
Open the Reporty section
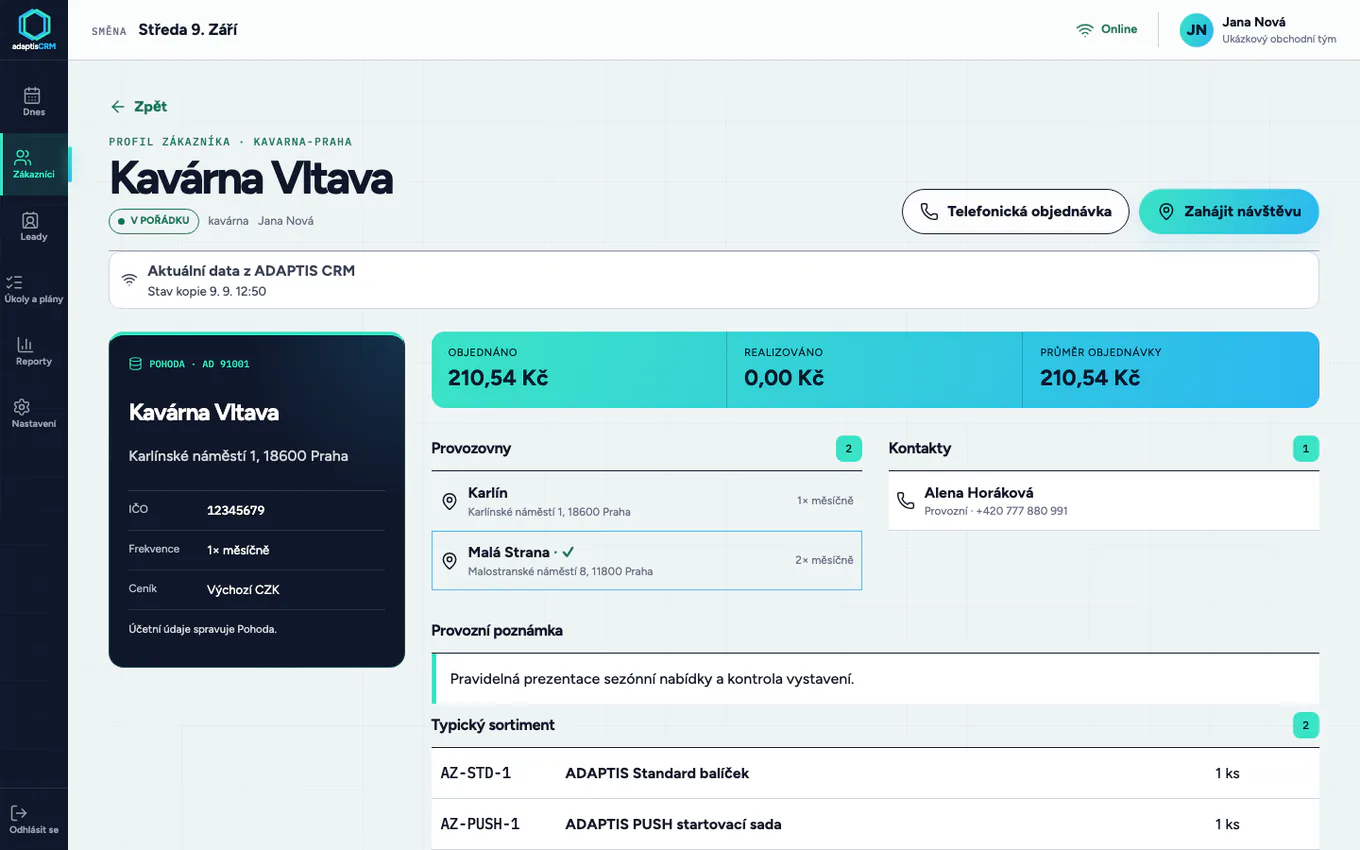tap(34, 351)
